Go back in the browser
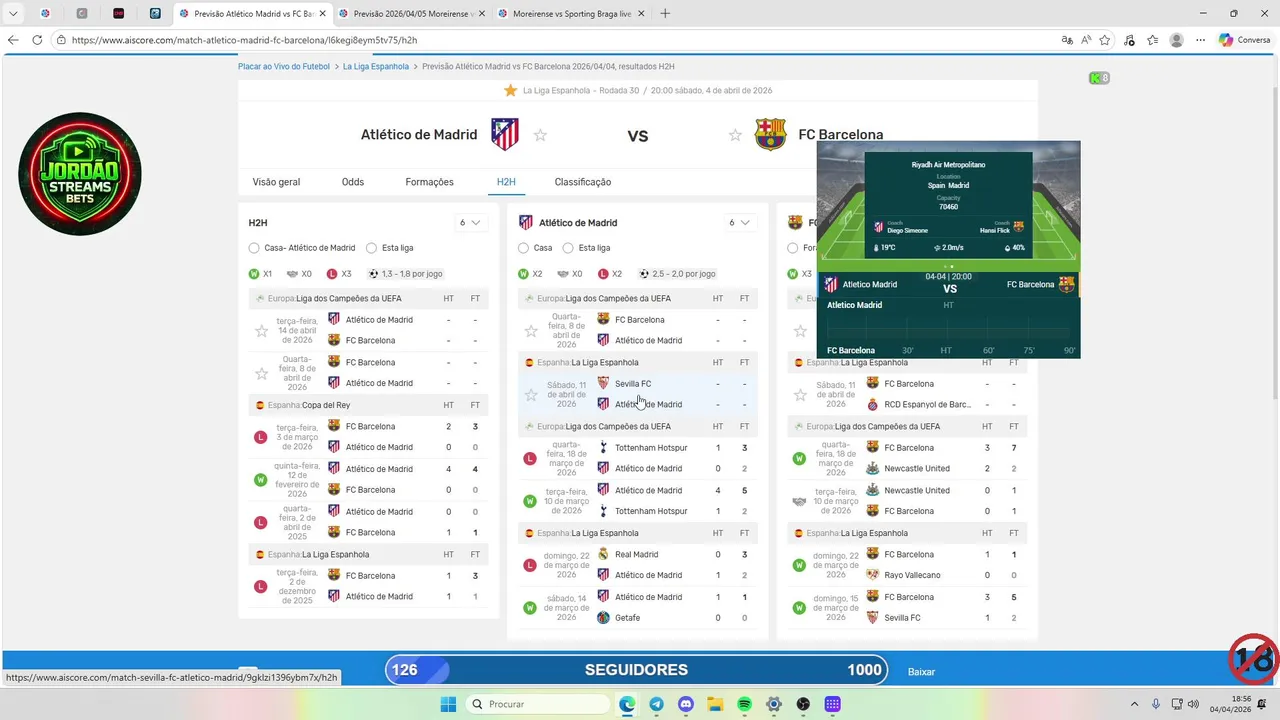 (x=13, y=40)
